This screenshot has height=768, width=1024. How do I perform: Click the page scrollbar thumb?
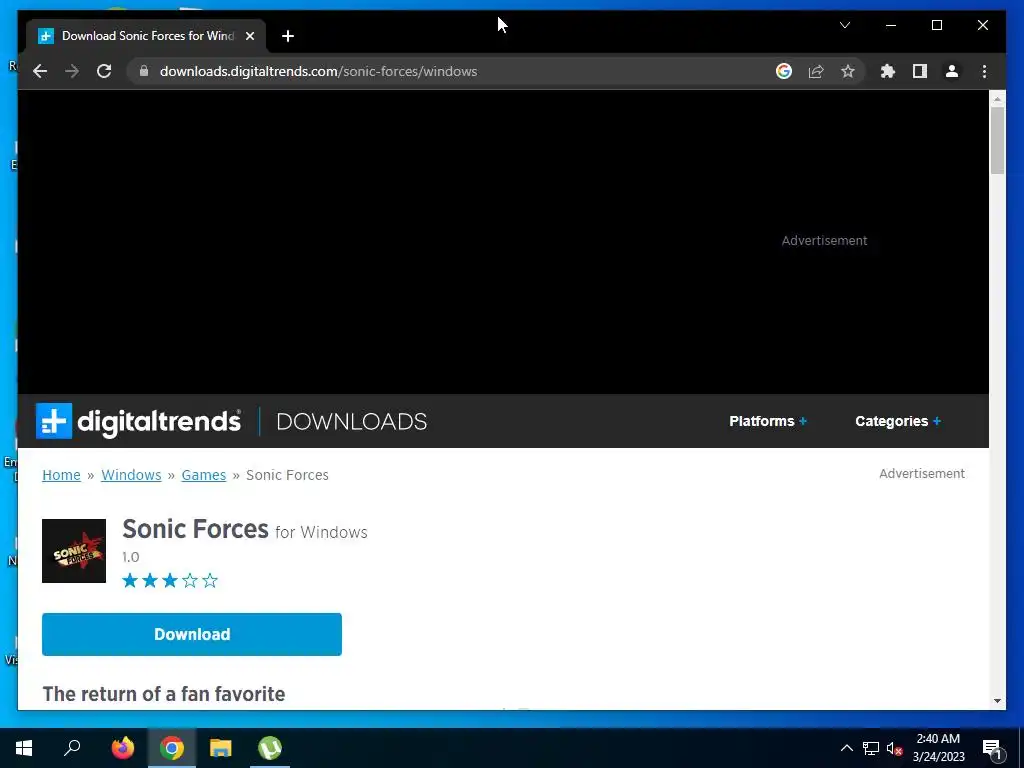click(x=997, y=140)
